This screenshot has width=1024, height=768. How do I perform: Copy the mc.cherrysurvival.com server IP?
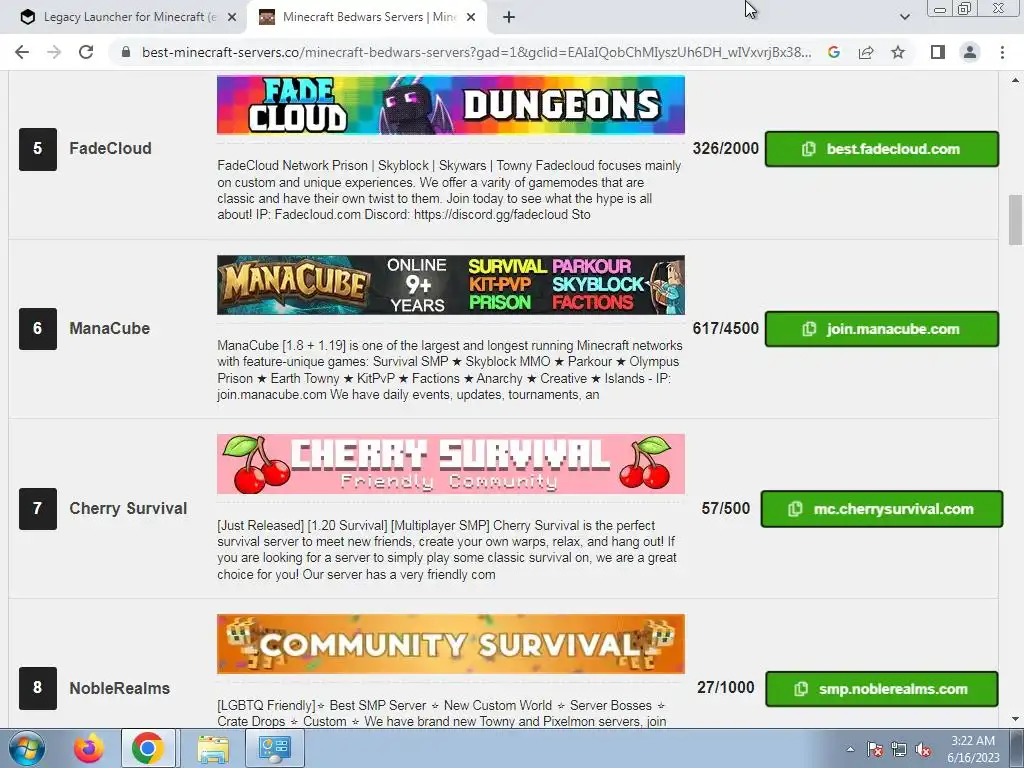tap(882, 509)
